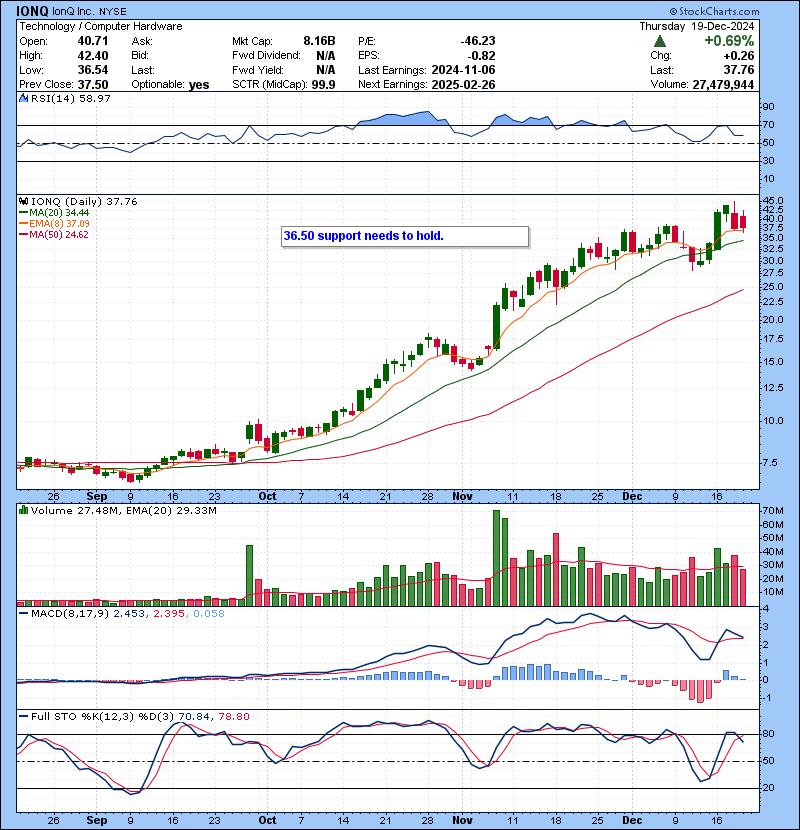Click the EPS value -0.82

pyautogui.click(x=481, y=56)
